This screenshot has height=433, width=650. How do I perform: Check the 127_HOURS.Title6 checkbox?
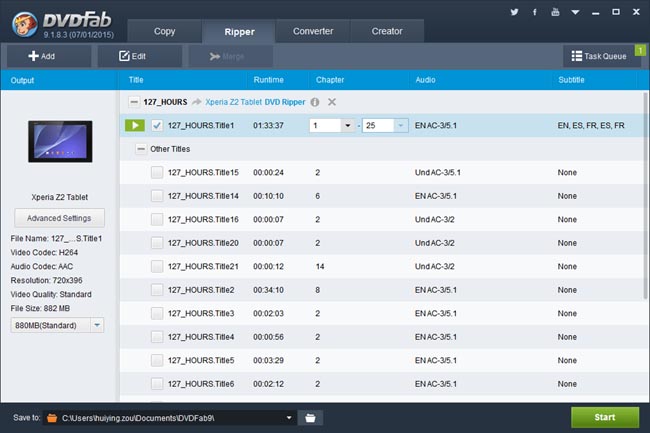(x=157, y=384)
